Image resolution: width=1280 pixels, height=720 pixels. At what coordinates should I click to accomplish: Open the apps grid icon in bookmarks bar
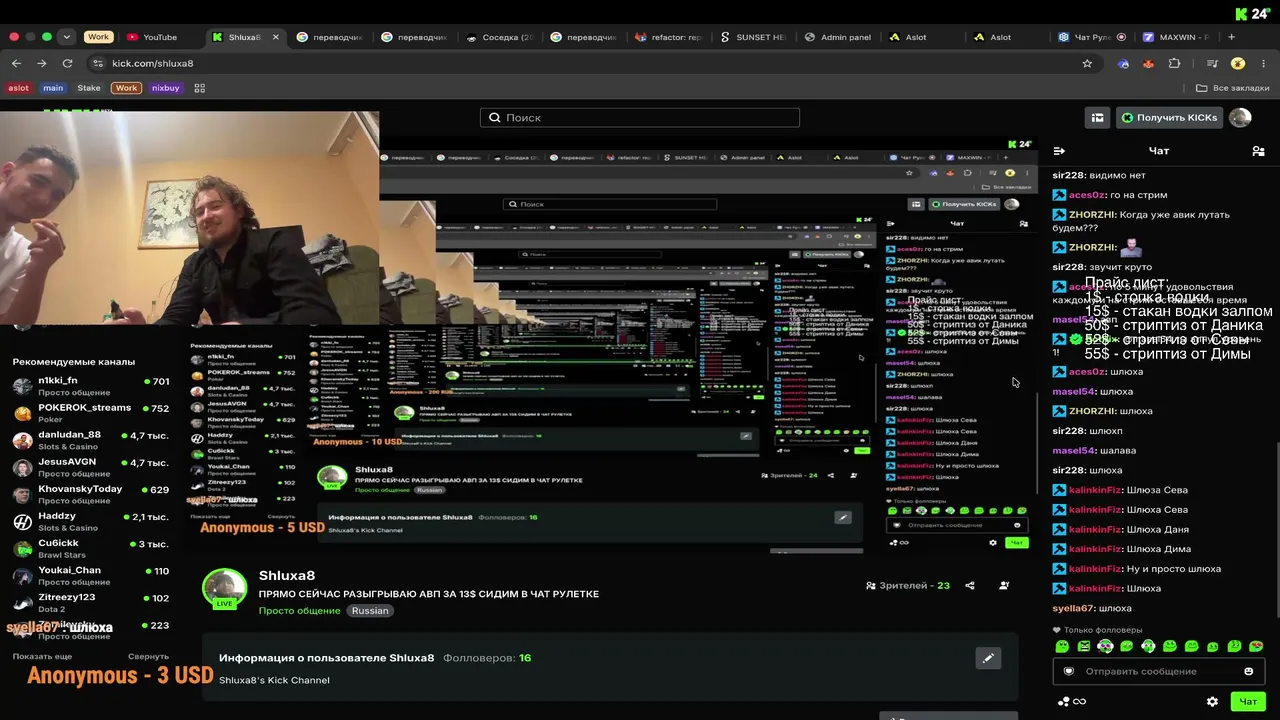[x=199, y=88]
